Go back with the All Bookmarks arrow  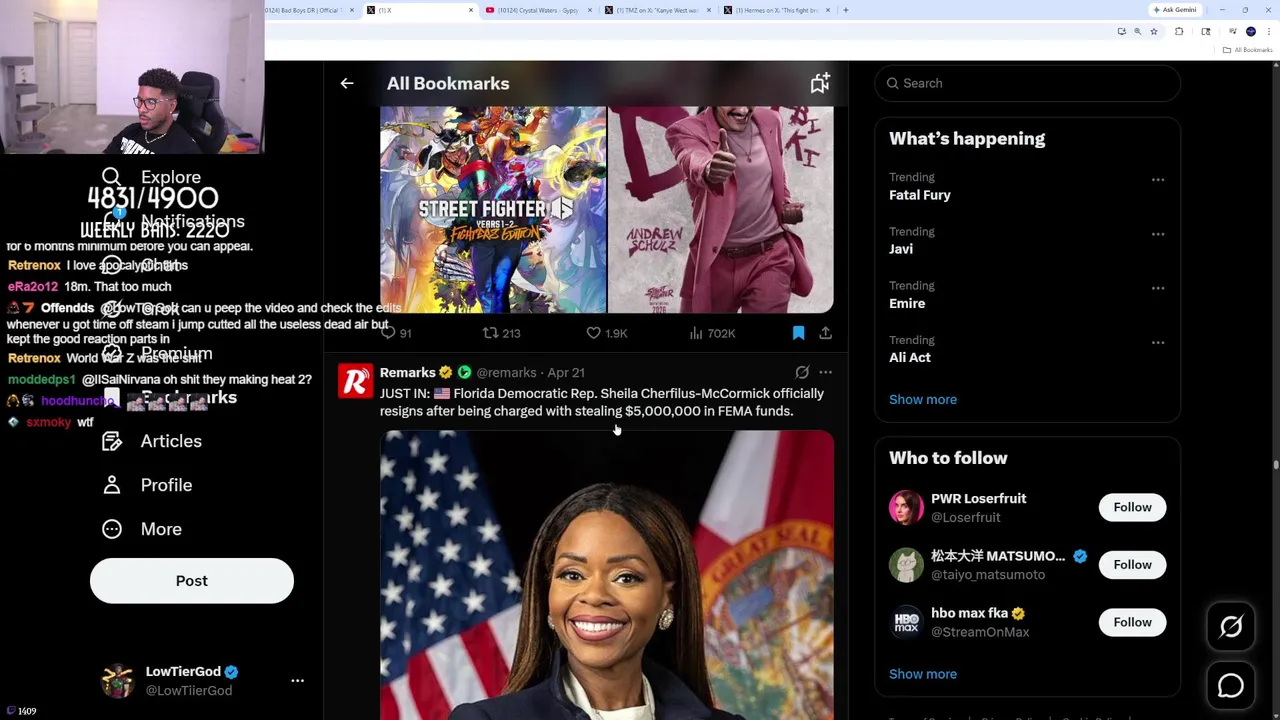(x=347, y=84)
